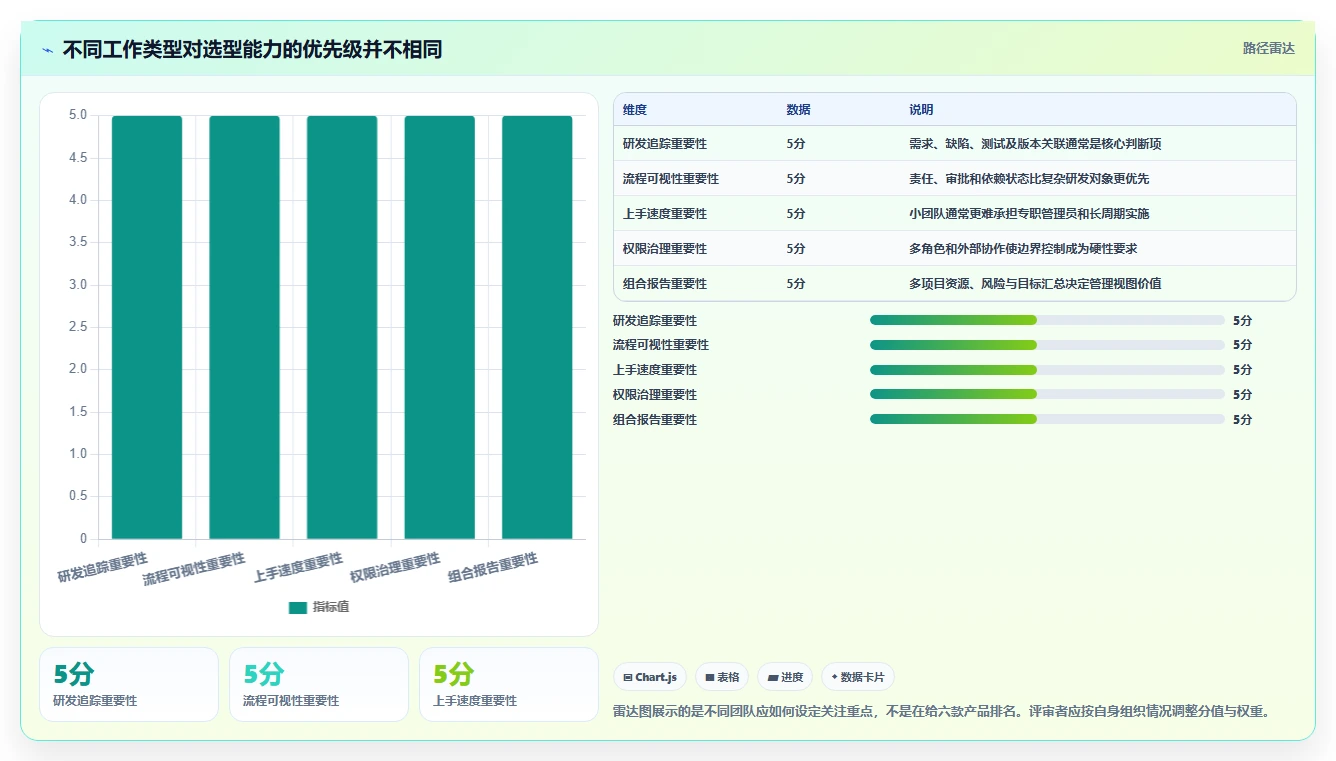Image resolution: width=1336 pixels, height=761 pixels.
Task: Click the 研发追踪重要性 x-axis label
Action: click(102, 567)
